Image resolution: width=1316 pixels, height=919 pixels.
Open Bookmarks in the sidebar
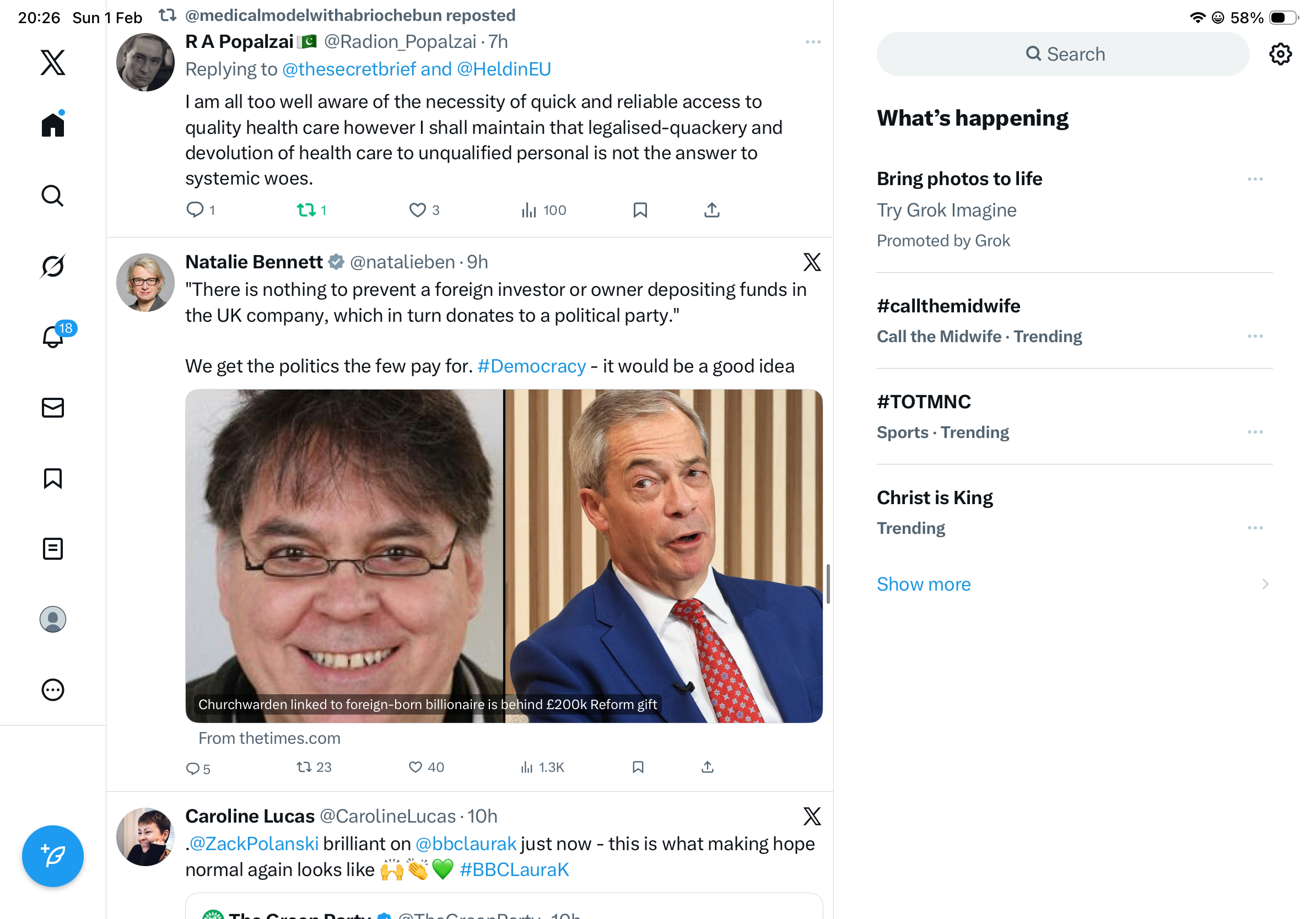53,478
